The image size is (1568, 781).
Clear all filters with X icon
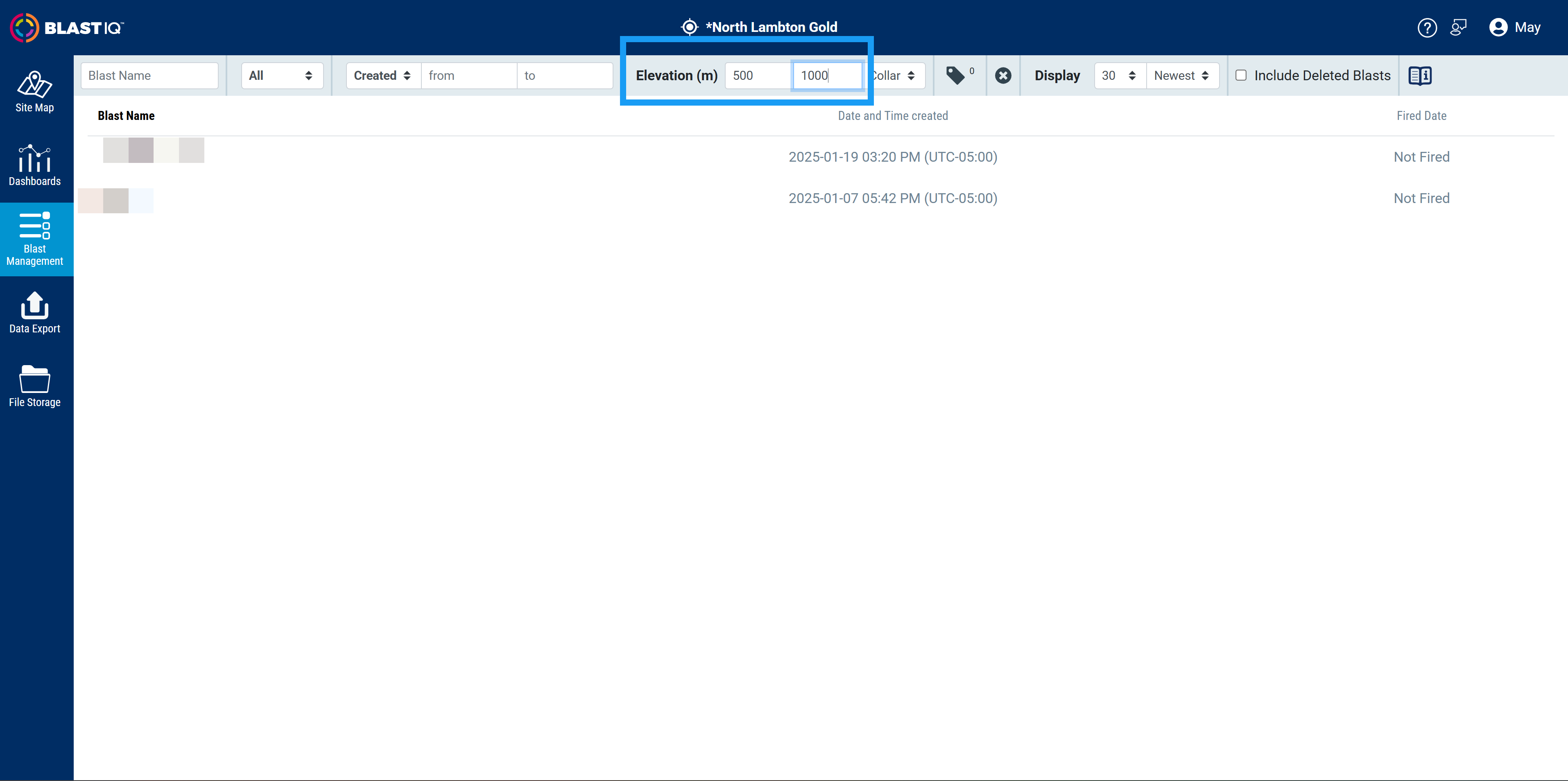click(x=1002, y=75)
